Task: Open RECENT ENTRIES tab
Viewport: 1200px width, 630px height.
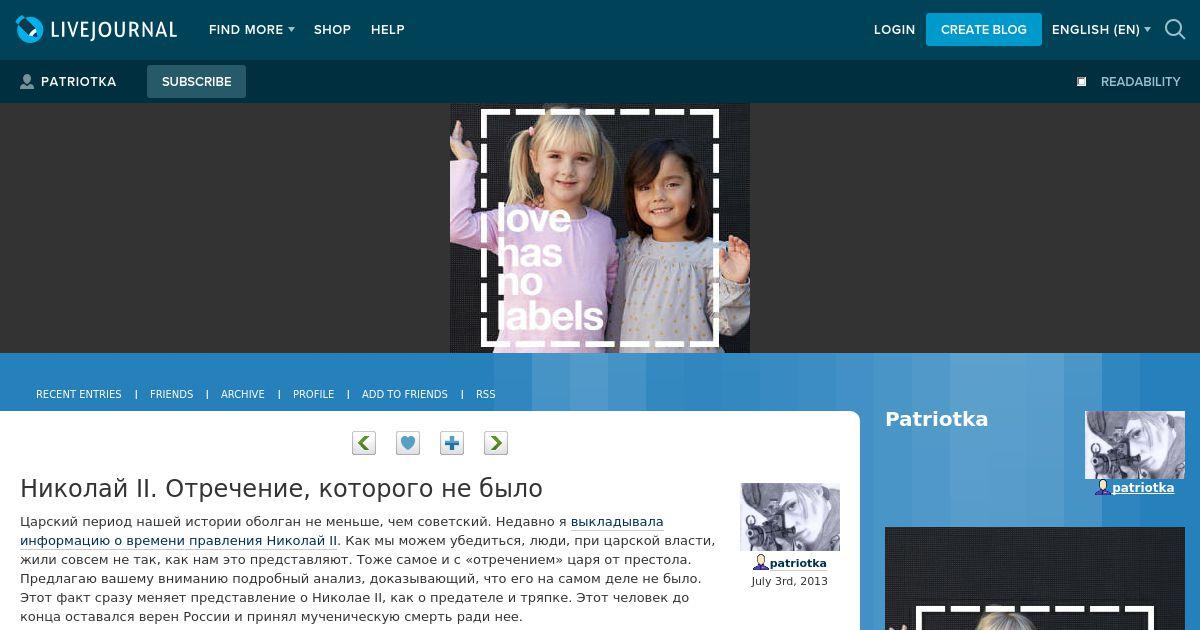Action: [79, 394]
